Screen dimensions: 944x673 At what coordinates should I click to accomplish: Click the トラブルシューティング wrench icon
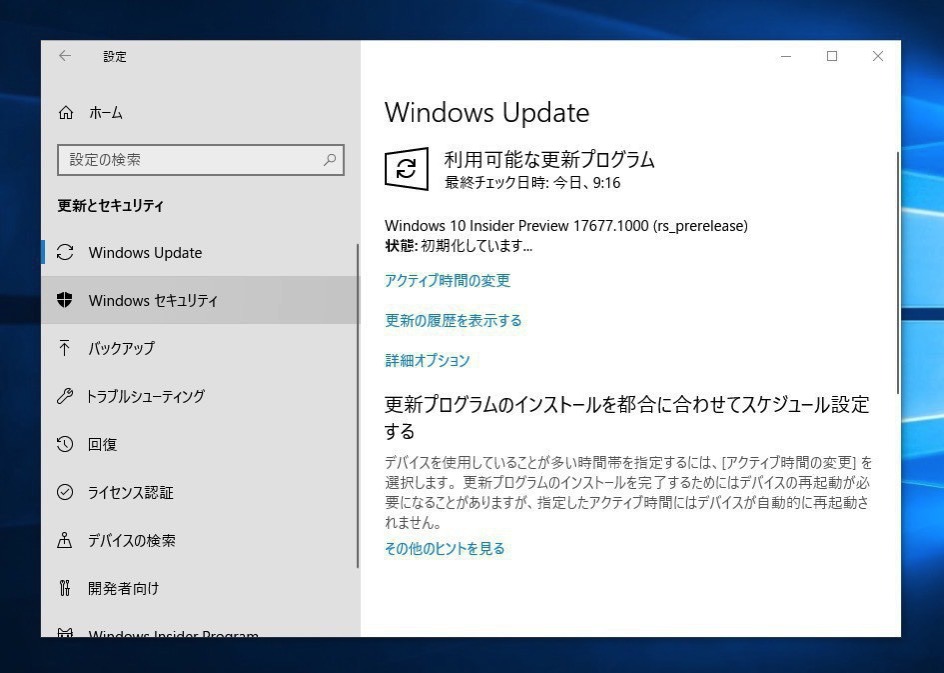(64, 396)
